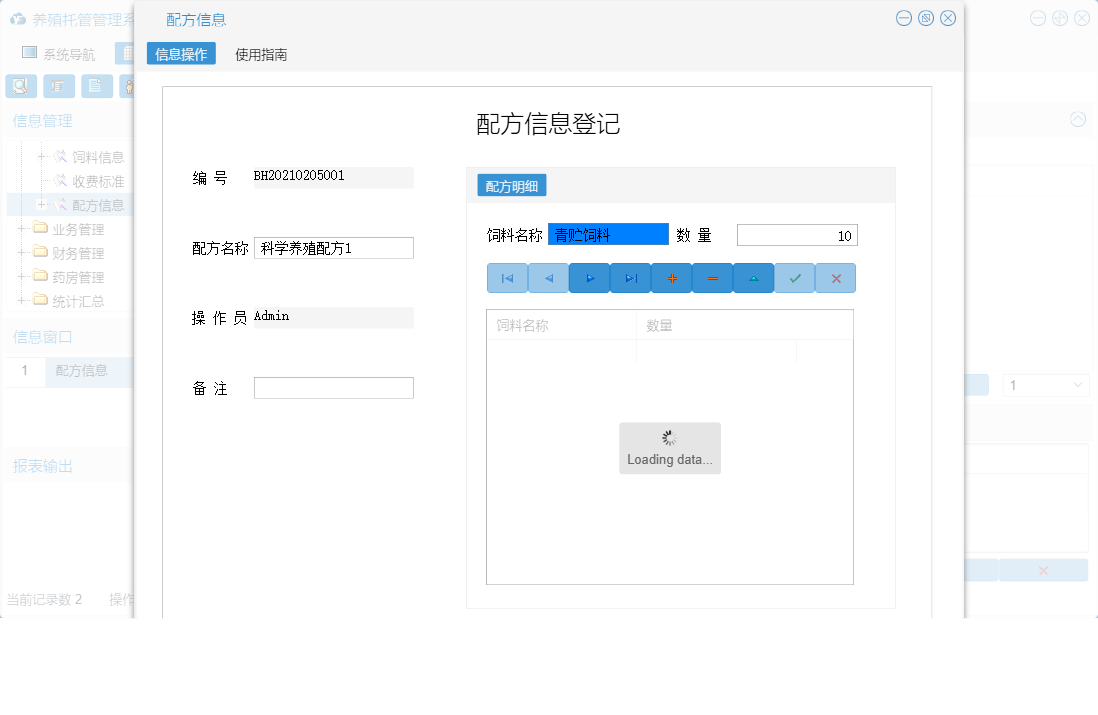Edit the record via the triangle icon

click(x=753, y=277)
